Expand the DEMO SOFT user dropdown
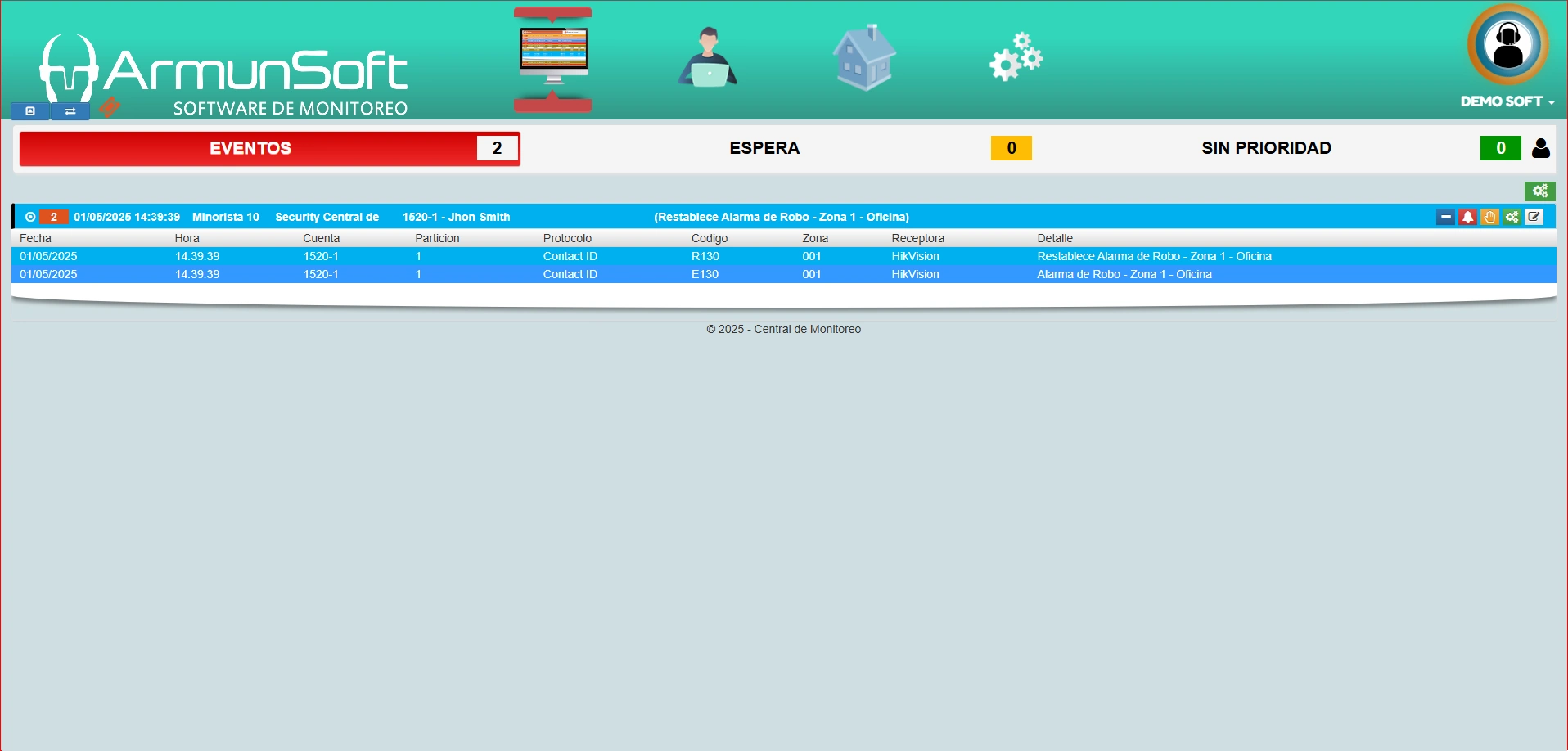Screen dimensions: 1568x751 [1507, 101]
